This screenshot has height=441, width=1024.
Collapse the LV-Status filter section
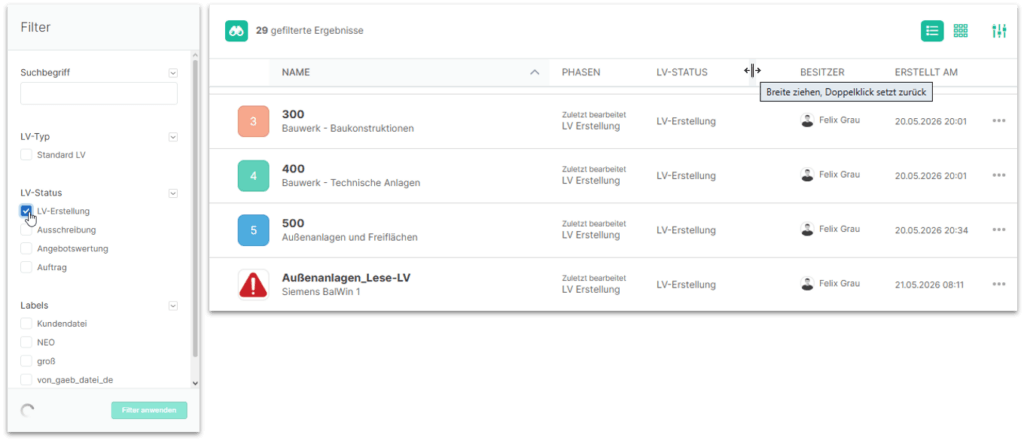[x=173, y=193]
